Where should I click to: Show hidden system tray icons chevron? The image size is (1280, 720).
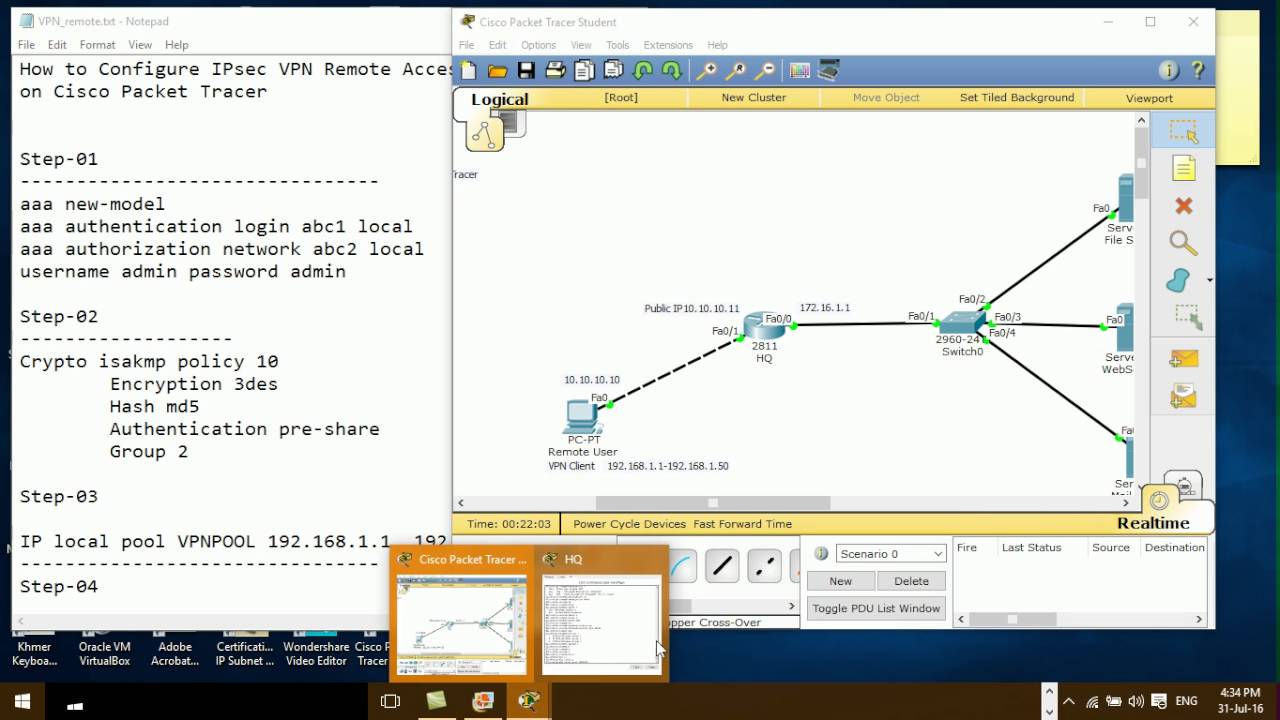coord(1068,702)
